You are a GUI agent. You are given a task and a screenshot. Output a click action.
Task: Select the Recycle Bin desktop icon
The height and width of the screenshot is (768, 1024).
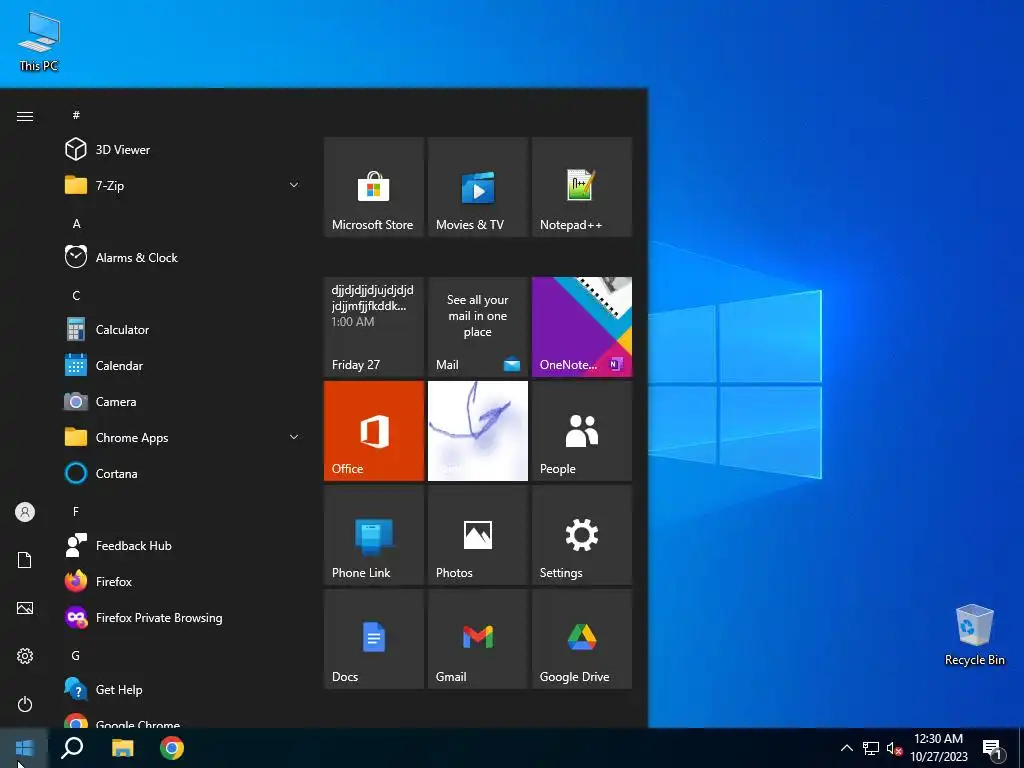[x=974, y=635]
